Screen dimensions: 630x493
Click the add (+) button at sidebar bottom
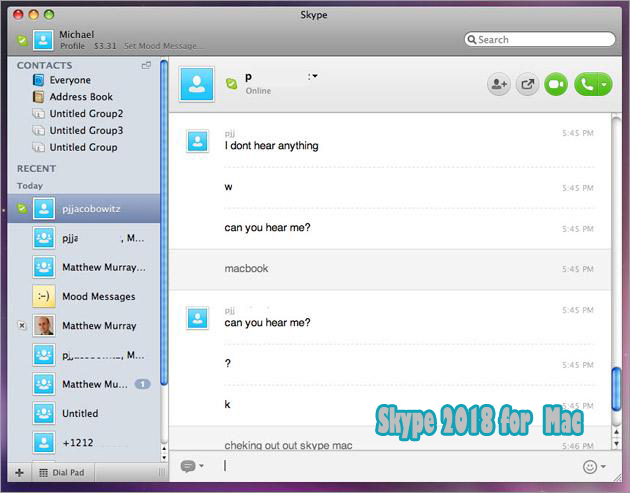pyautogui.click(x=19, y=473)
